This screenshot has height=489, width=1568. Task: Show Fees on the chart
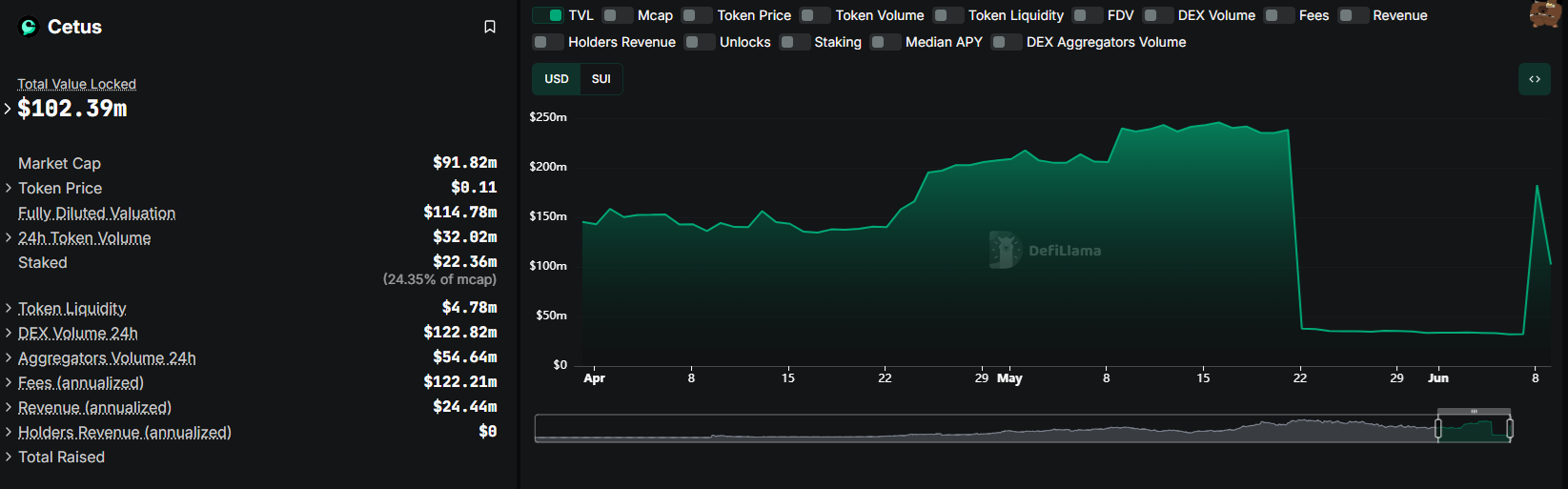(x=1278, y=15)
